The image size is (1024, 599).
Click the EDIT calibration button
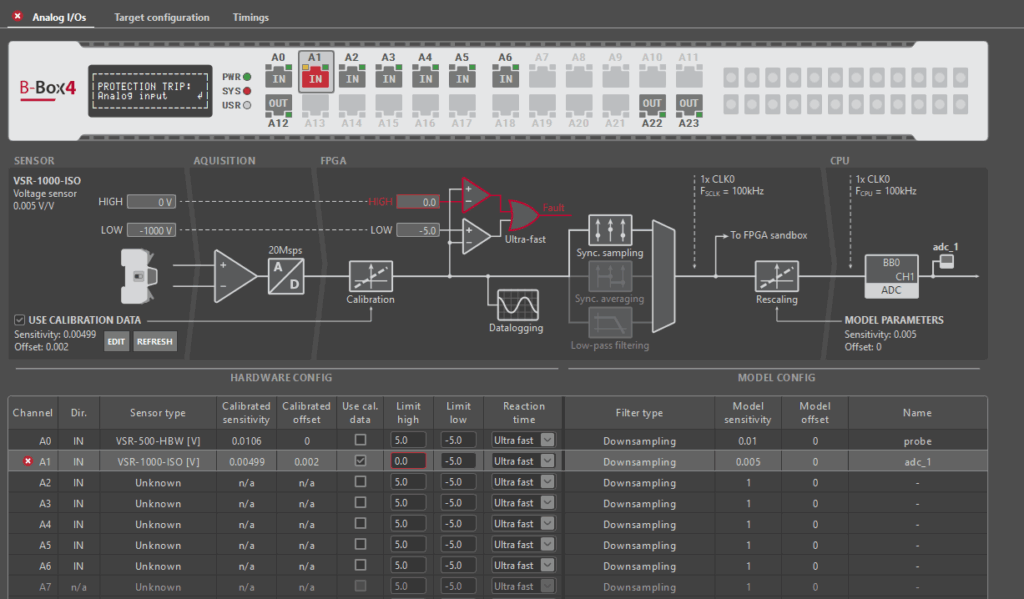click(x=116, y=341)
